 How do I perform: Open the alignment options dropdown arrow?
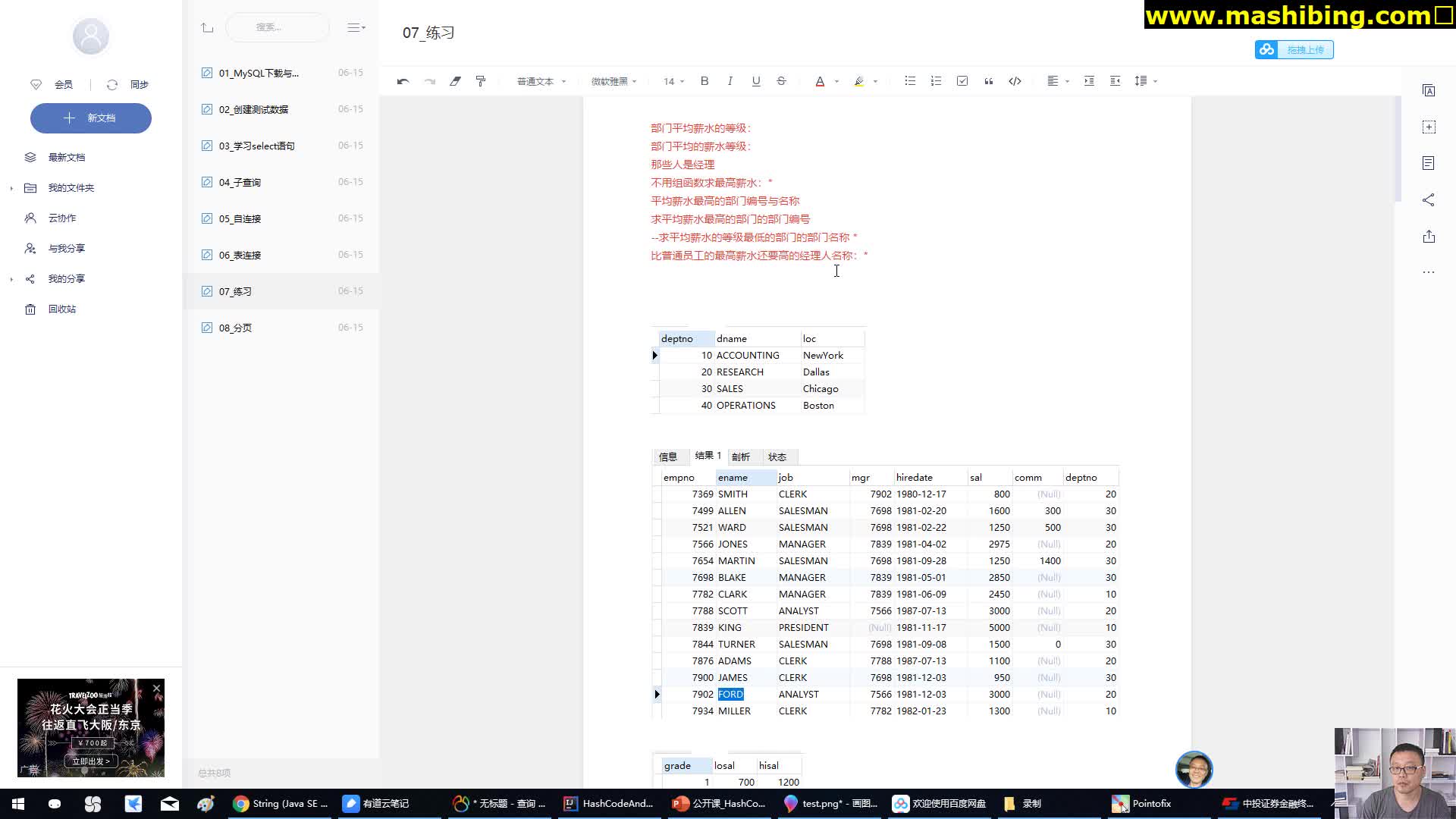click(x=1067, y=81)
